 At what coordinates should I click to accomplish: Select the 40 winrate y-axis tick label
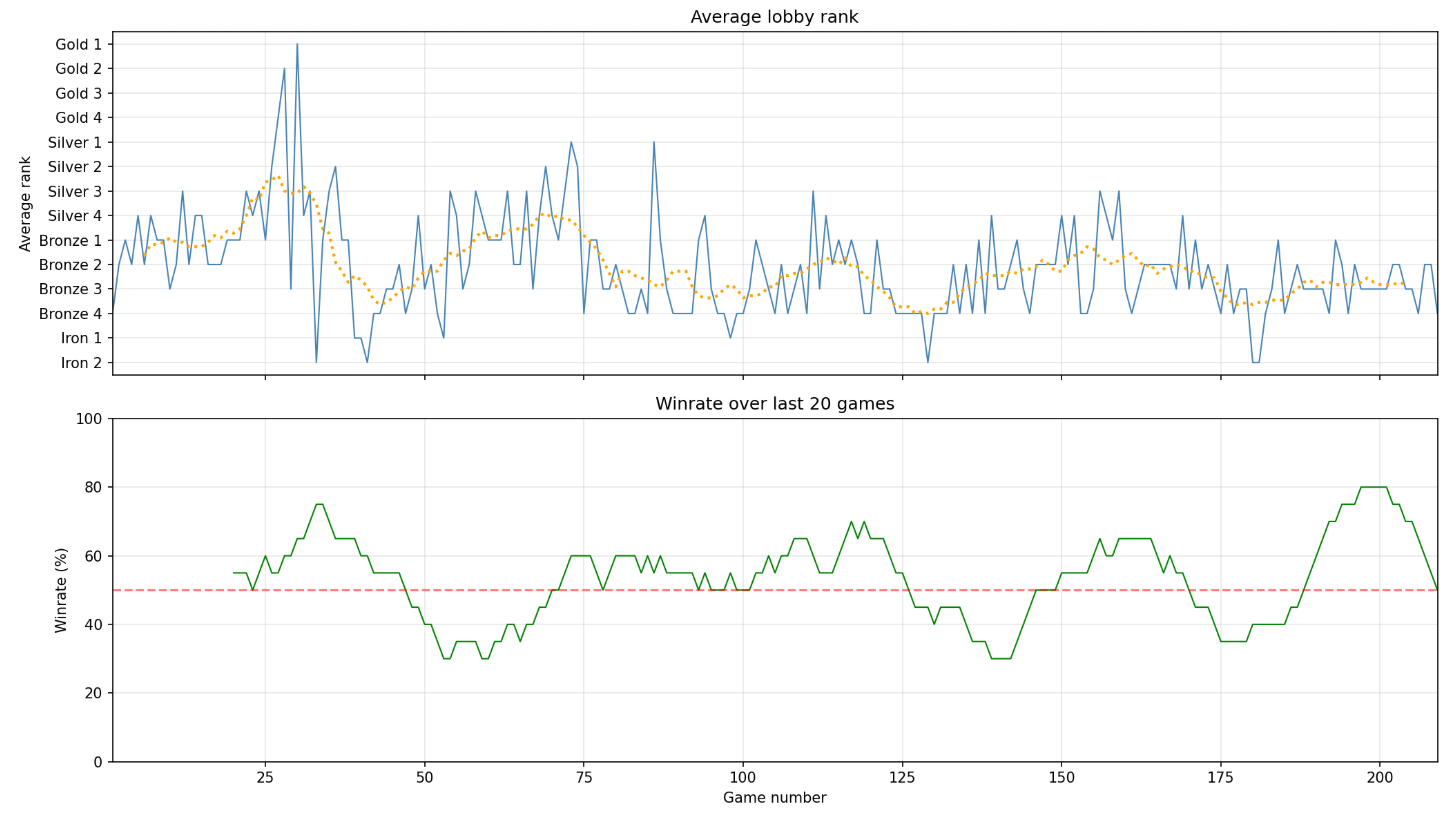tap(93, 624)
